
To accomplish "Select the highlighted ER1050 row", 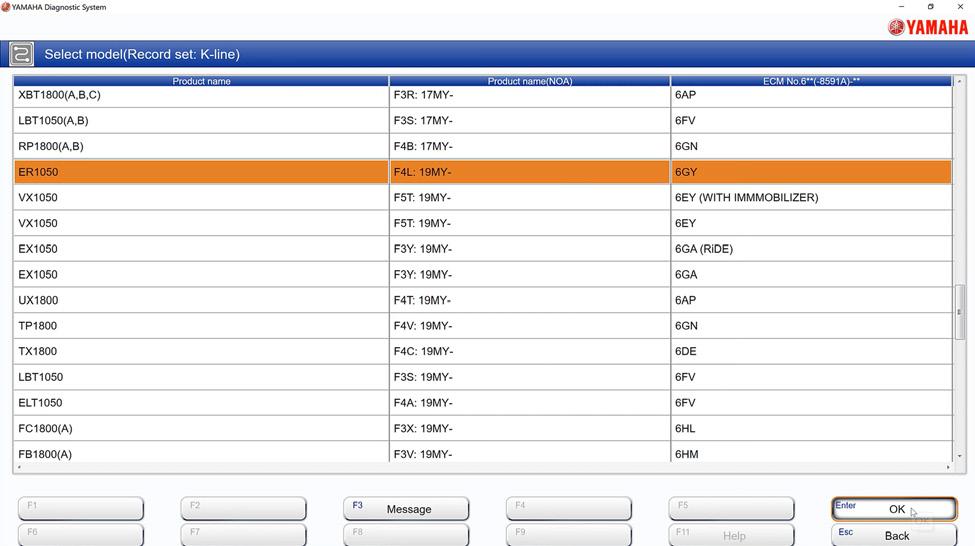I will pos(483,172).
